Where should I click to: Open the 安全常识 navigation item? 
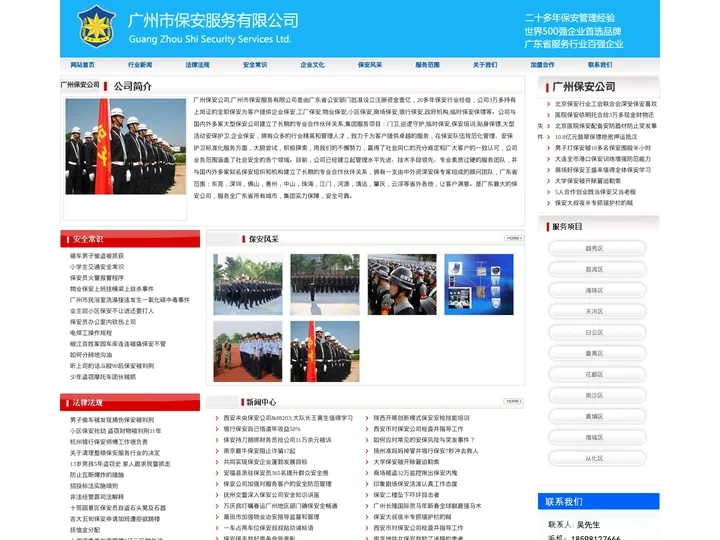click(255, 65)
